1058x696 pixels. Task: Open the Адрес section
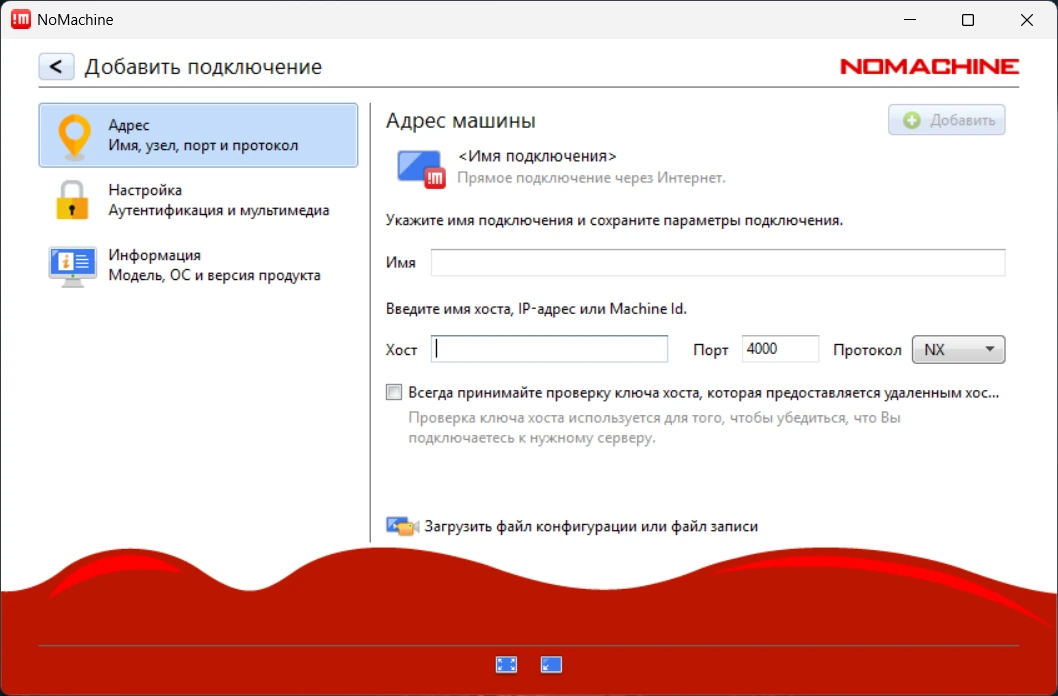click(198, 135)
